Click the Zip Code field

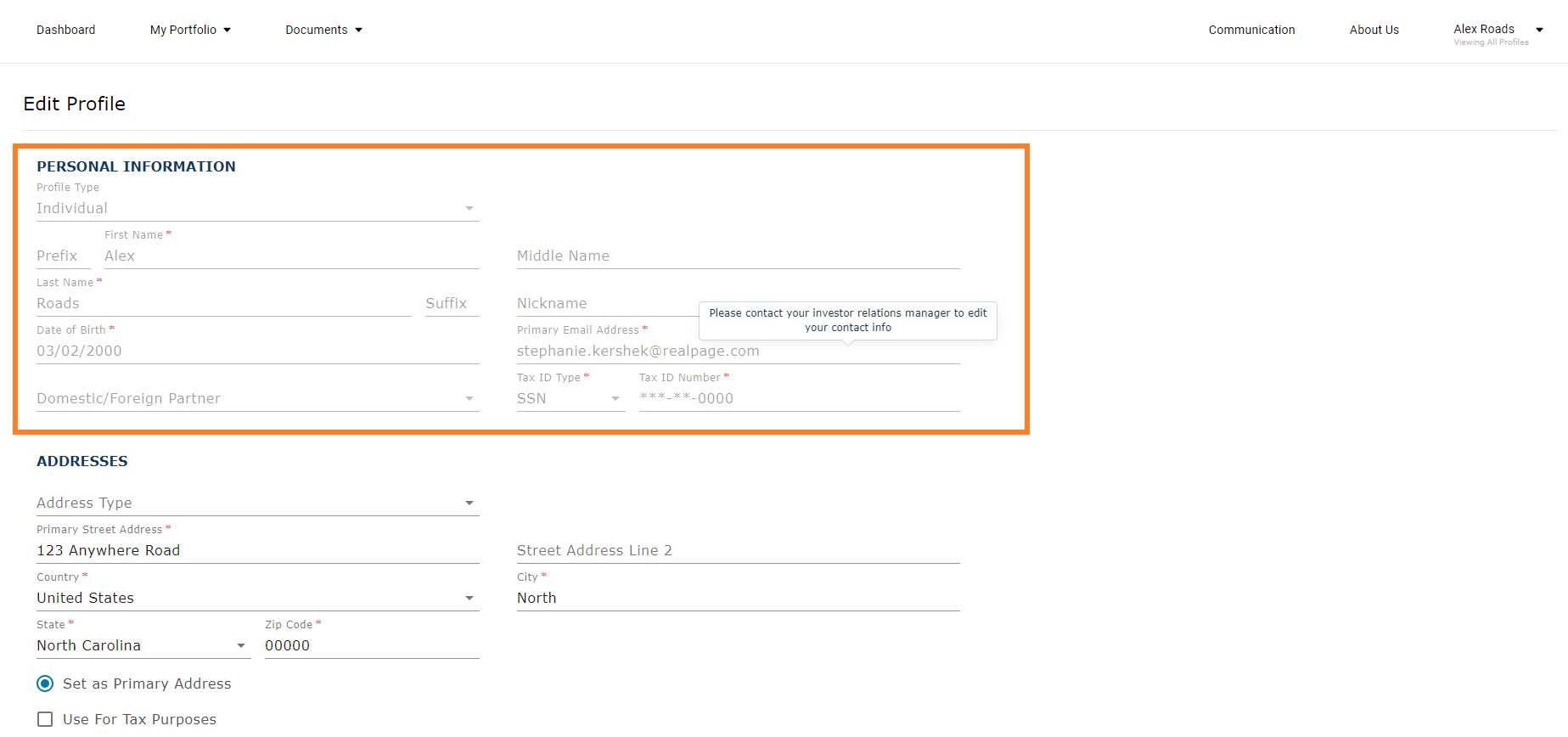[x=371, y=646]
